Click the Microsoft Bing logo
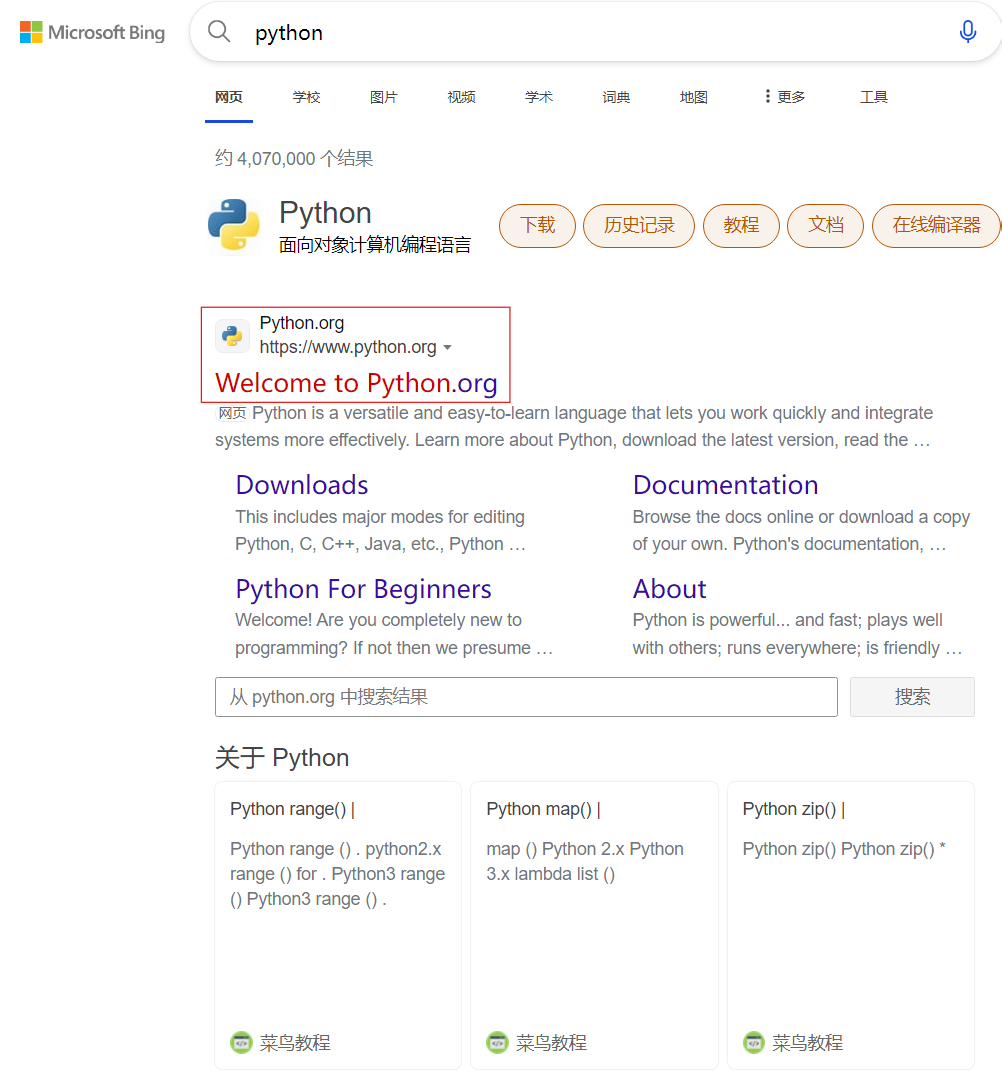1002x1085 pixels. [92, 31]
